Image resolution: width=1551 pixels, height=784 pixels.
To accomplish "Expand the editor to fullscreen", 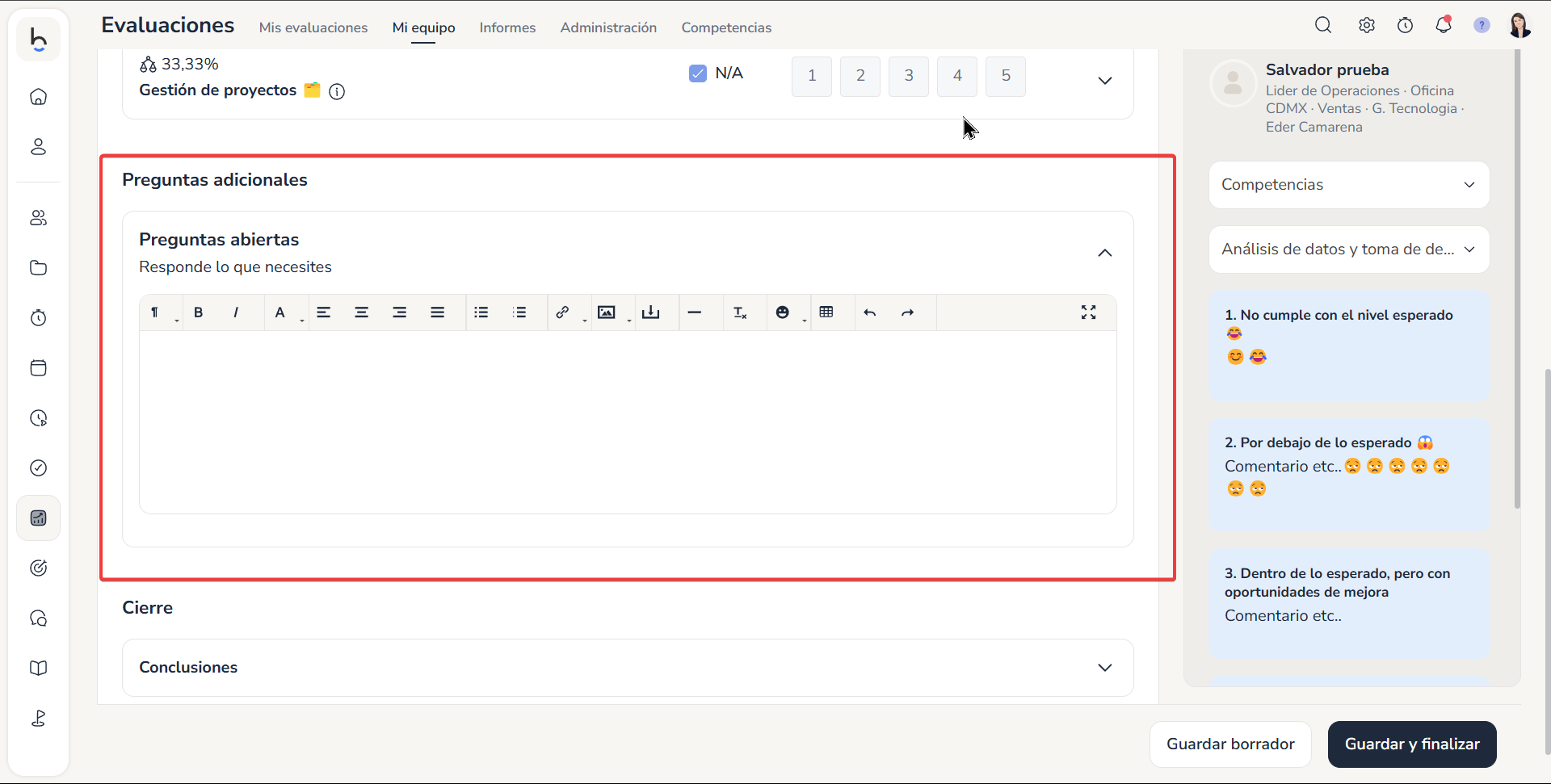I will coord(1089,312).
